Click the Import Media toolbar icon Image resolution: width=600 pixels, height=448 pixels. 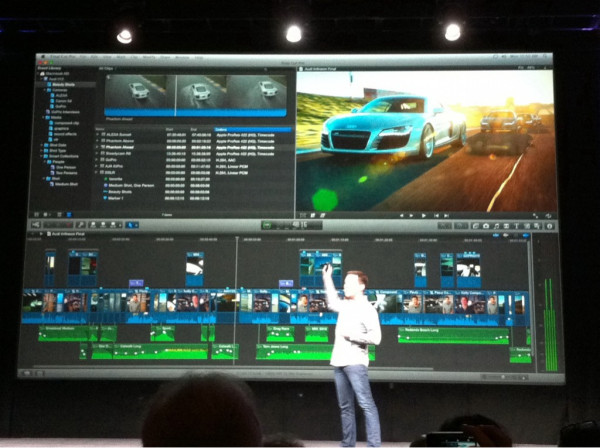[36, 225]
